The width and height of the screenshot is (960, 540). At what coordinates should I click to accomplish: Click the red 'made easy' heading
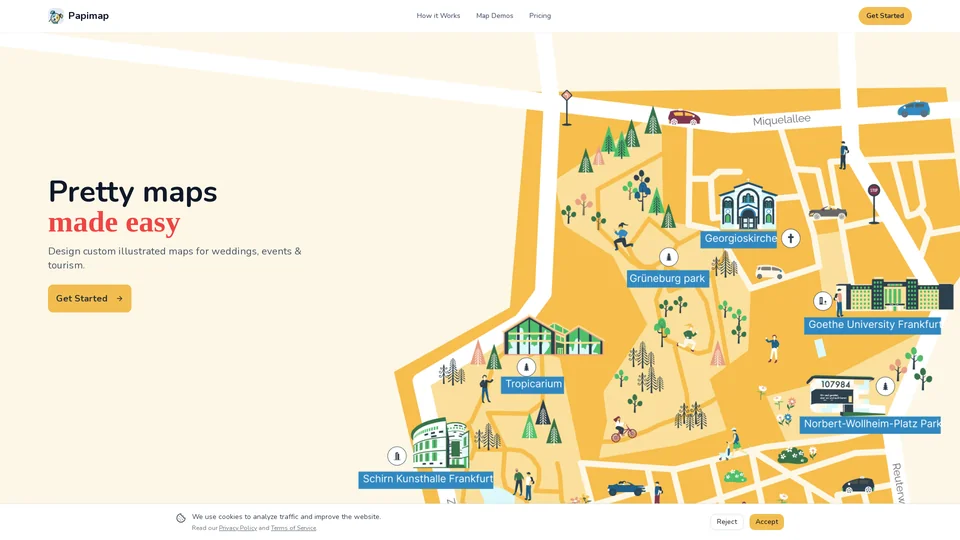[114, 222]
